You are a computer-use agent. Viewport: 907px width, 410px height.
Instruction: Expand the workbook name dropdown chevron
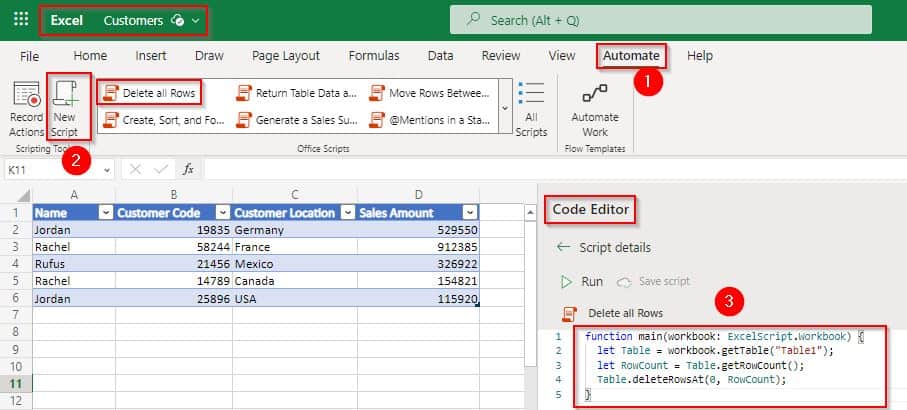click(x=196, y=20)
